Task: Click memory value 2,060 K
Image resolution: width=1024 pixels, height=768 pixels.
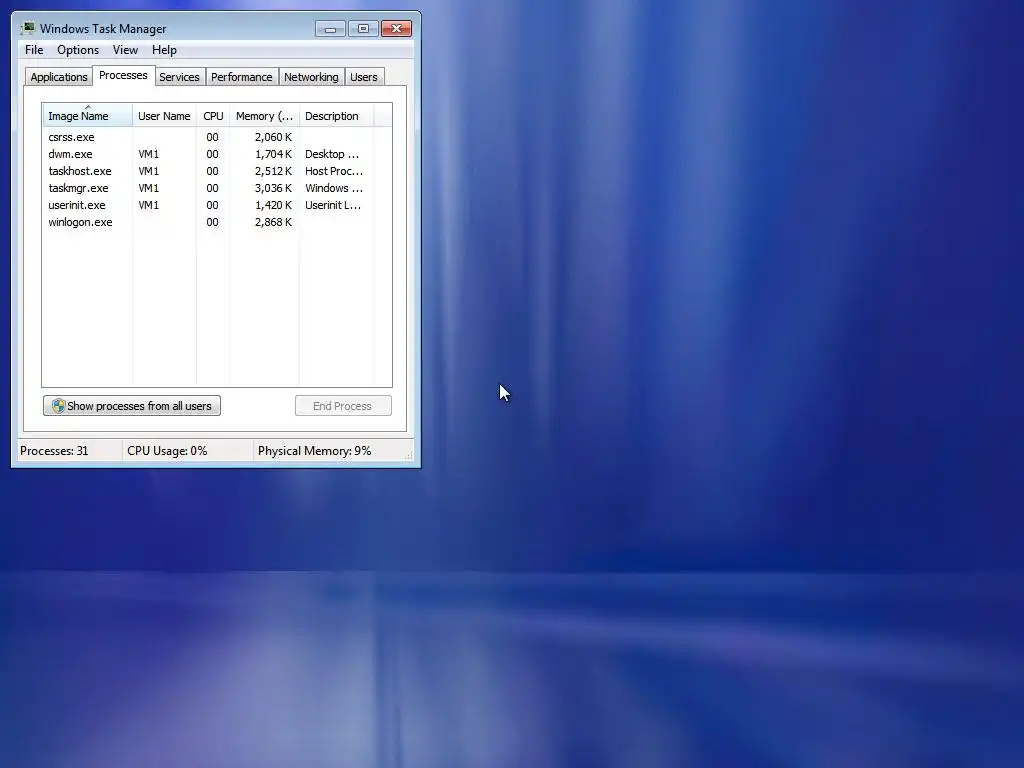Action: 273,137
